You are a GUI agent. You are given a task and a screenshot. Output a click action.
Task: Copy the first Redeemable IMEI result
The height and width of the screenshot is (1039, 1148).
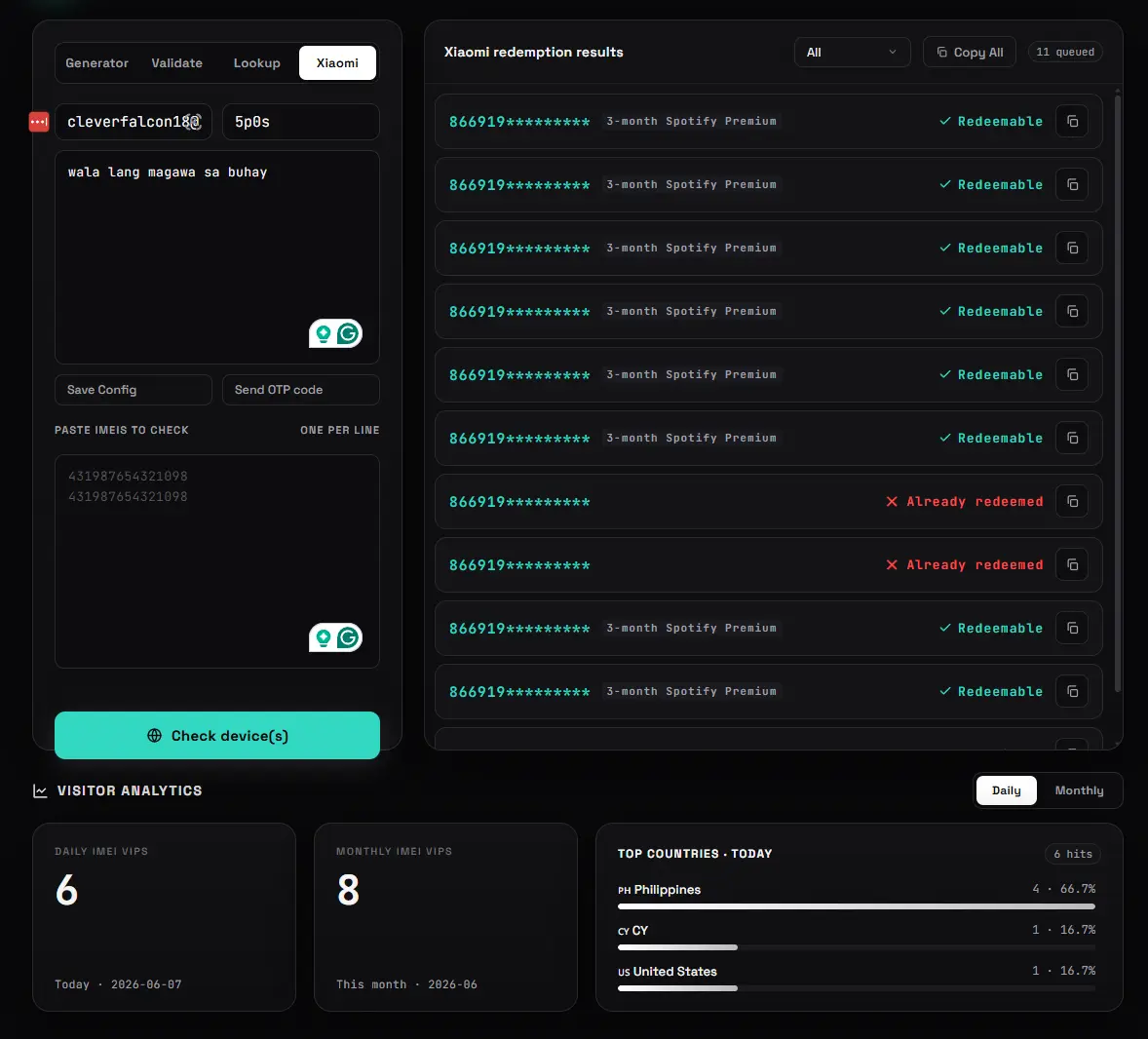1072,122
